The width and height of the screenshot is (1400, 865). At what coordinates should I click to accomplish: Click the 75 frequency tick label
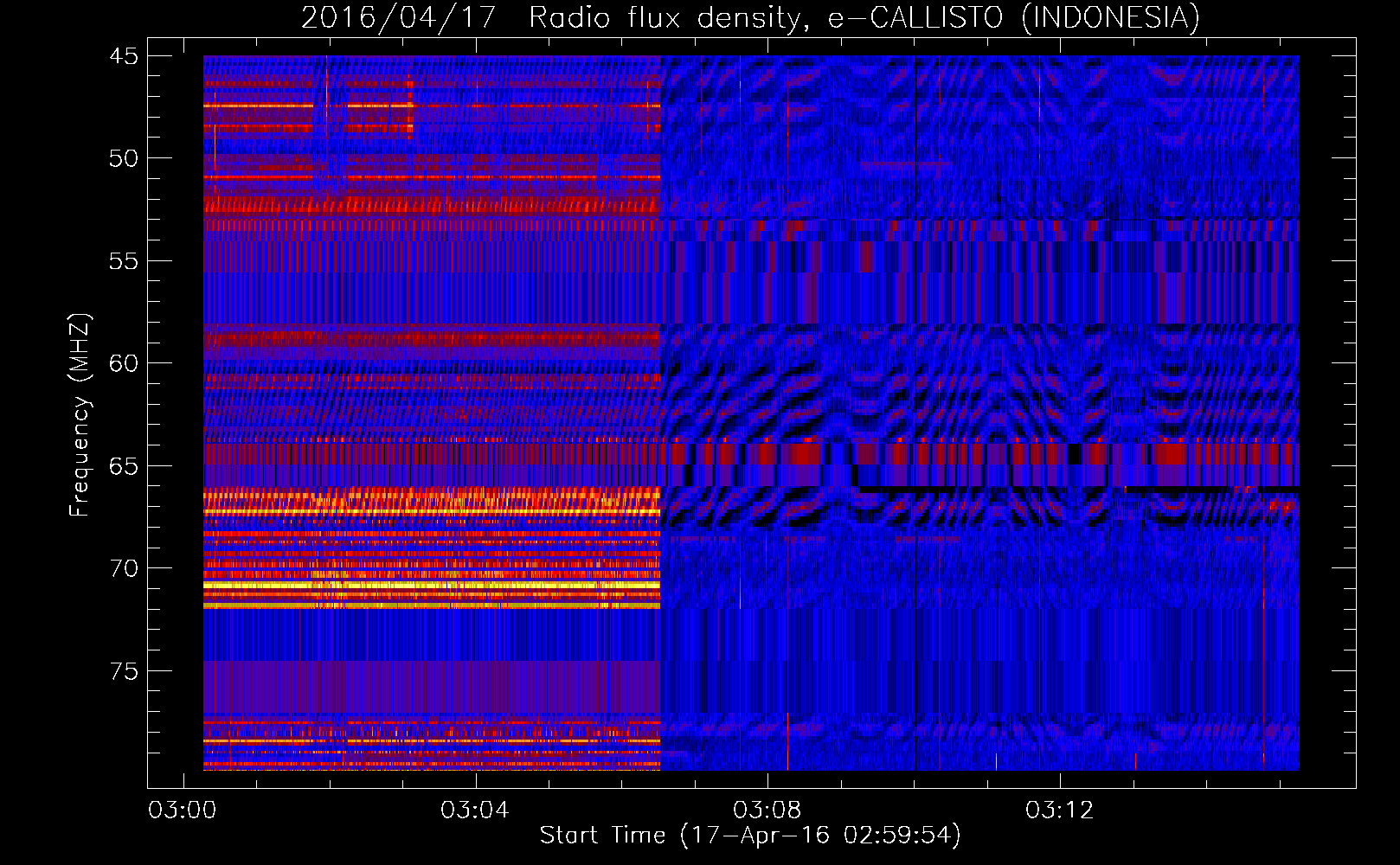pyautogui.click(x=124, y=671)
